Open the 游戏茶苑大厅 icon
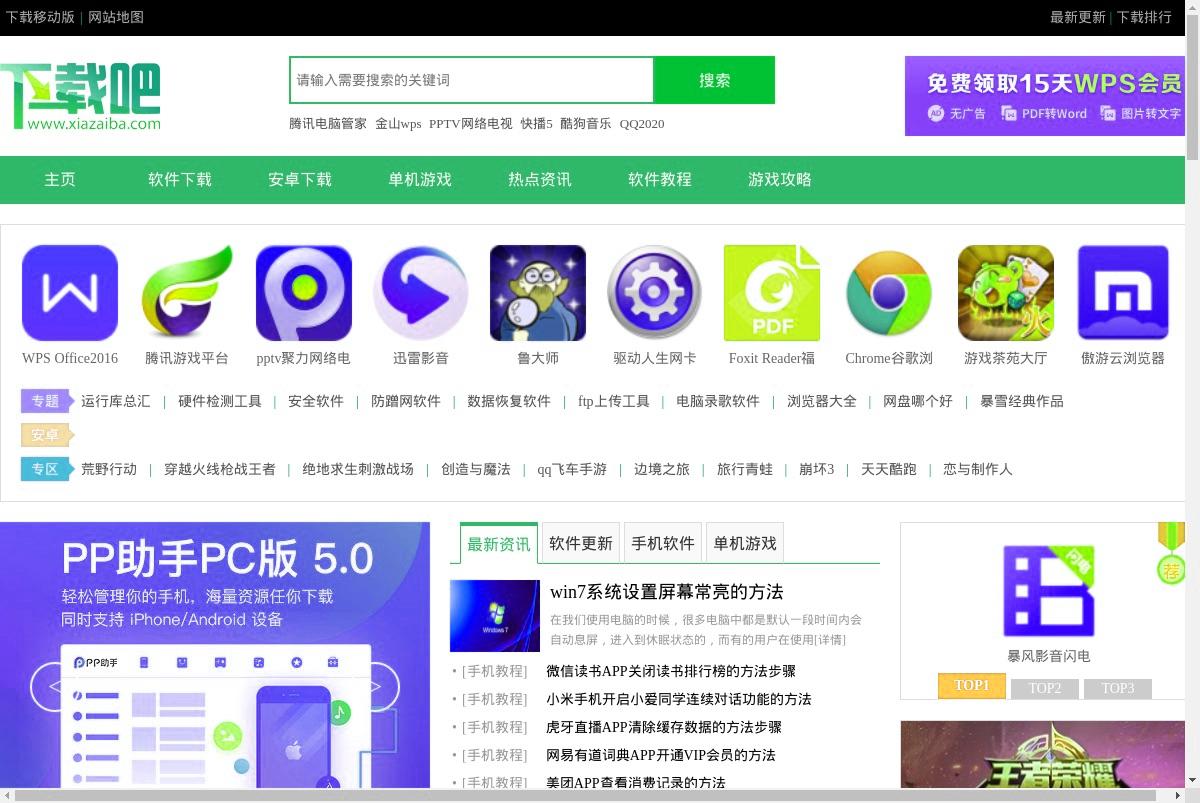Screen dimensions: 1200x803 pos(1006,293)
